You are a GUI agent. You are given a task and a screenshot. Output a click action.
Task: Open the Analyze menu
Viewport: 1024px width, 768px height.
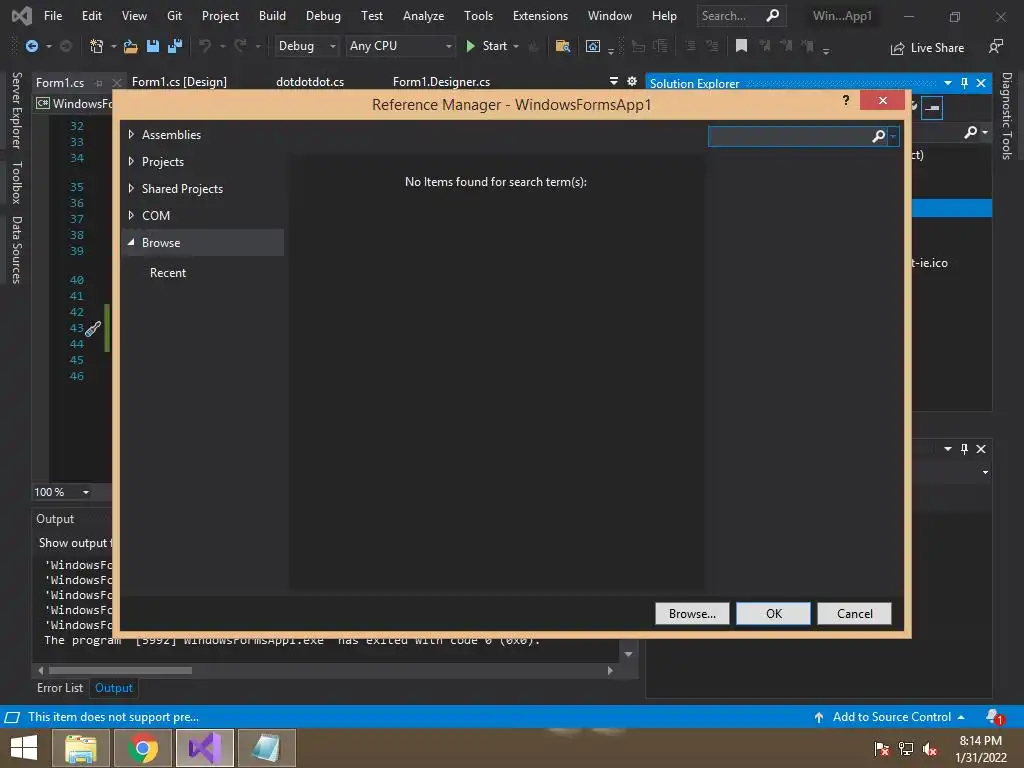pos(423,16)
